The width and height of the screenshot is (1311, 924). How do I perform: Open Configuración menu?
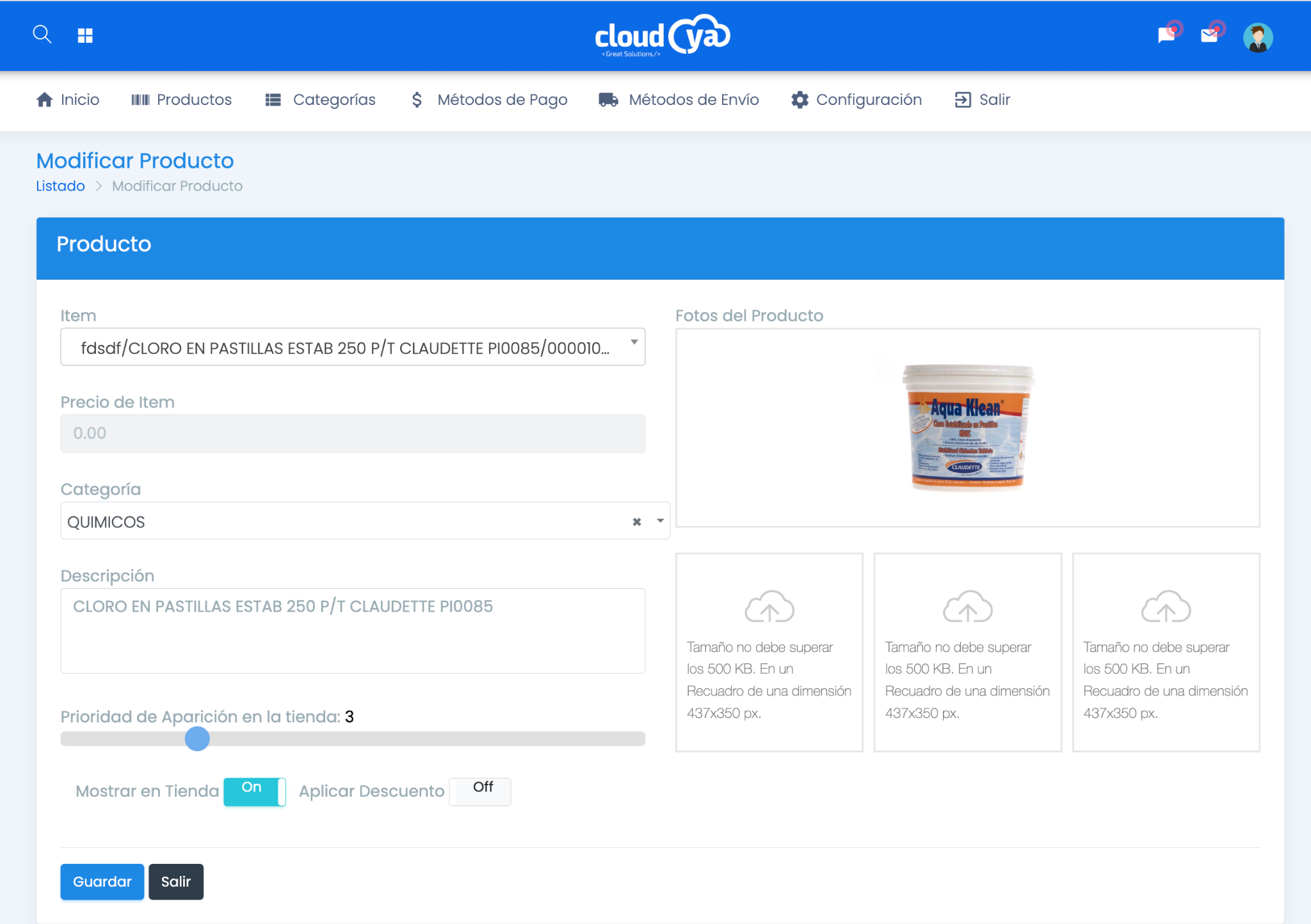857,100
